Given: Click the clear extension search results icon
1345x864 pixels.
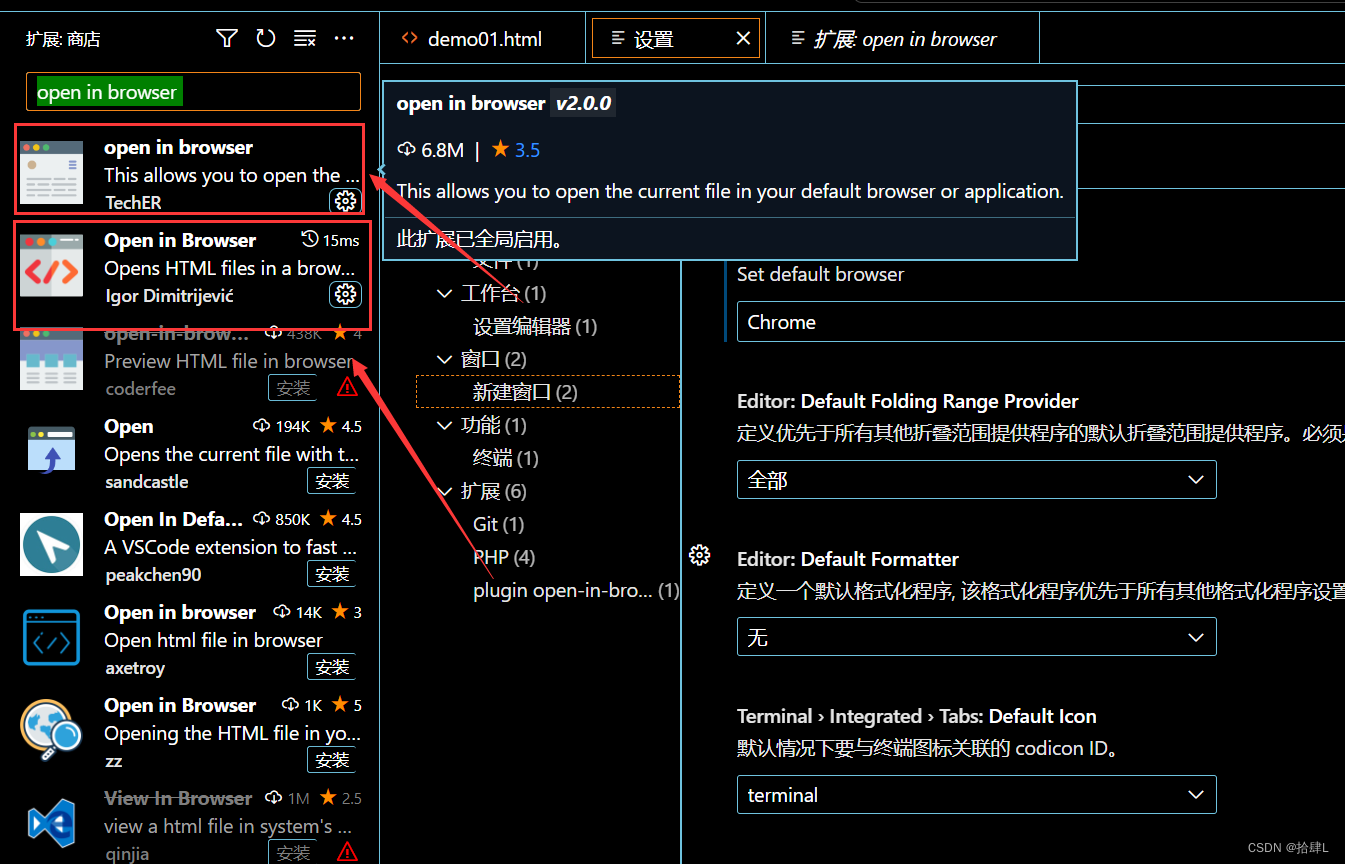Looking at the screenshot, I should [x=304, y=37].
